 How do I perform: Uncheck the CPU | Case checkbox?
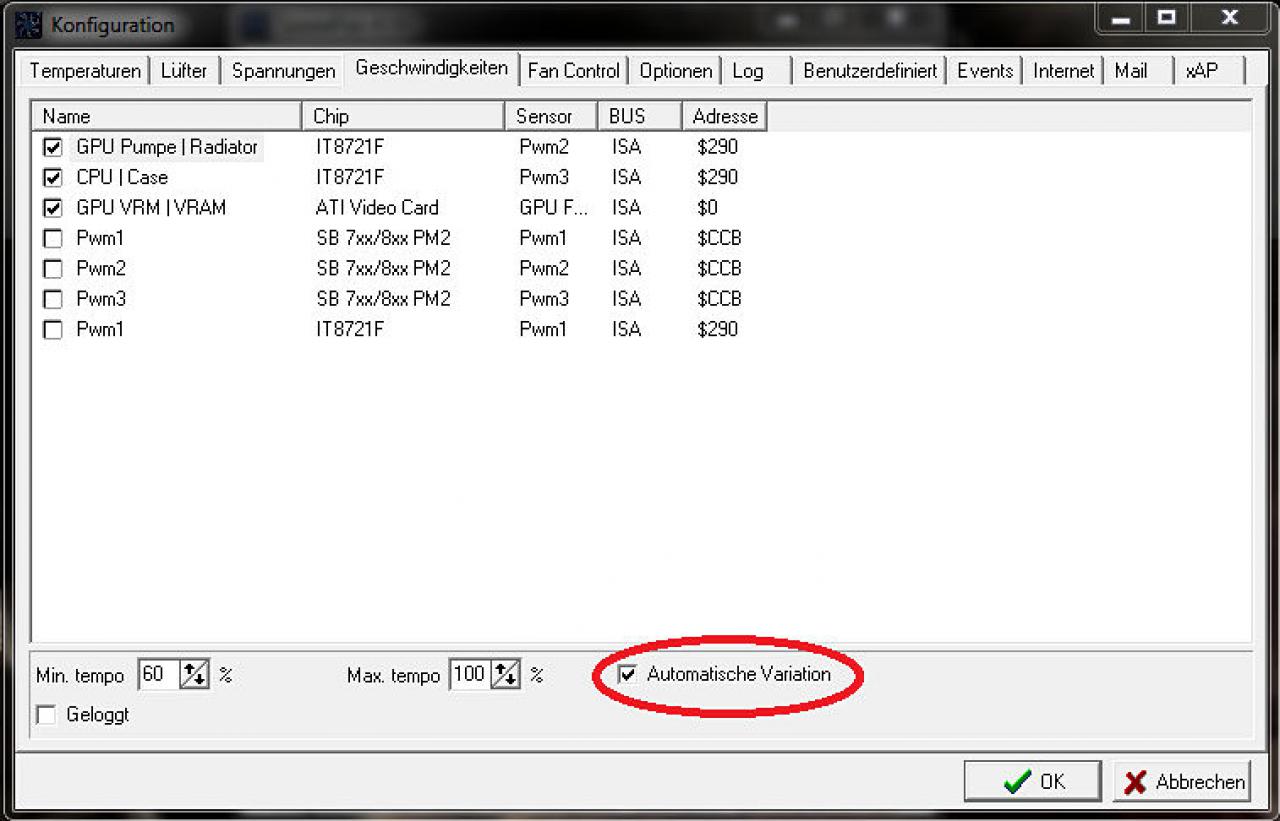tap(53, 178)
